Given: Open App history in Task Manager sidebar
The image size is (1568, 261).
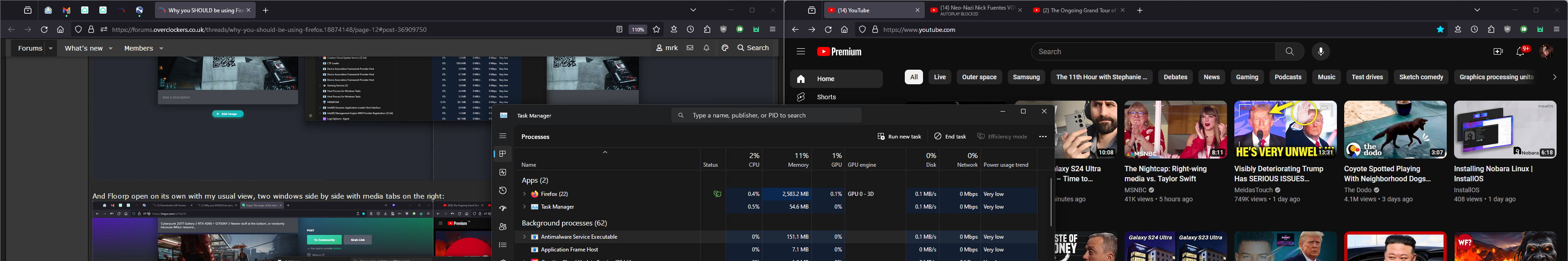Looking at the screenshot, I should (503, 190).
